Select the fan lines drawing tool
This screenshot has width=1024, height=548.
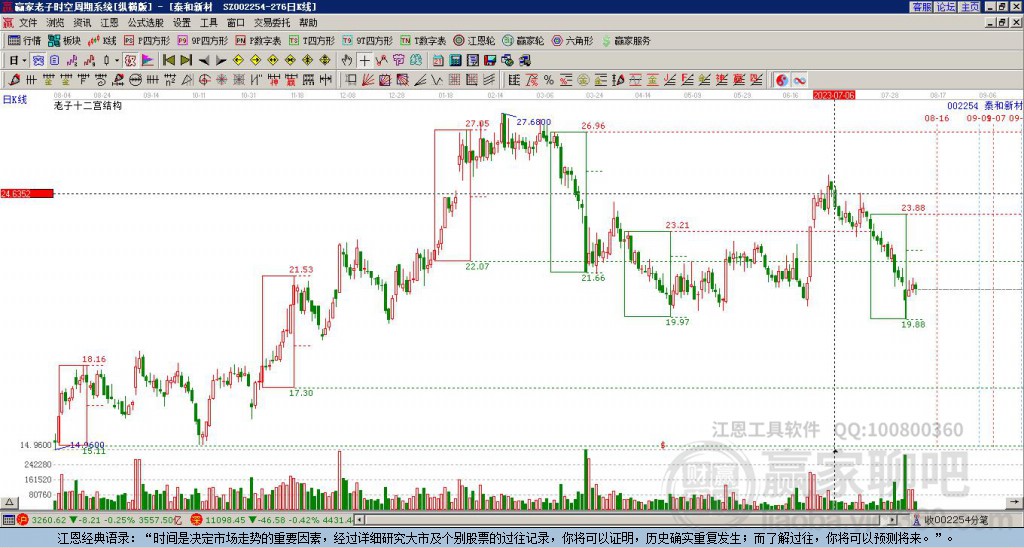click(x=368, y=80)
